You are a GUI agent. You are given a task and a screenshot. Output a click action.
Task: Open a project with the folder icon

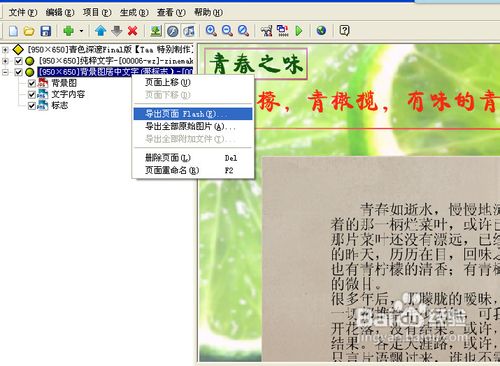point(29,31)
